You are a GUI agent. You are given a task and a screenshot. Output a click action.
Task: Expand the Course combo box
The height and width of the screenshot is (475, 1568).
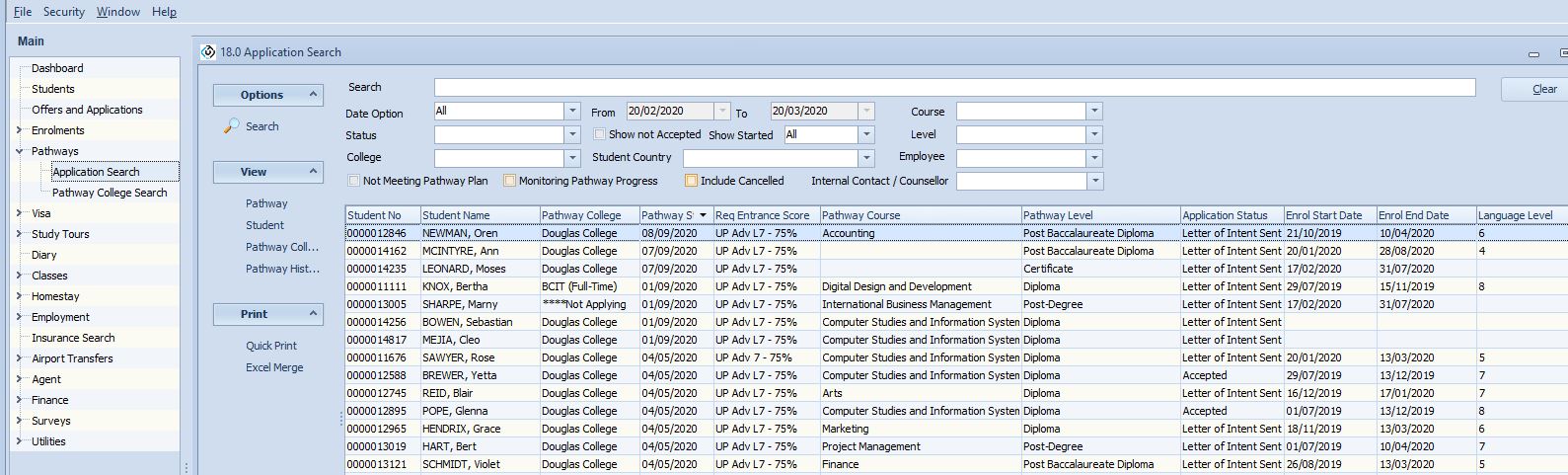click(x=1093, y=112)
